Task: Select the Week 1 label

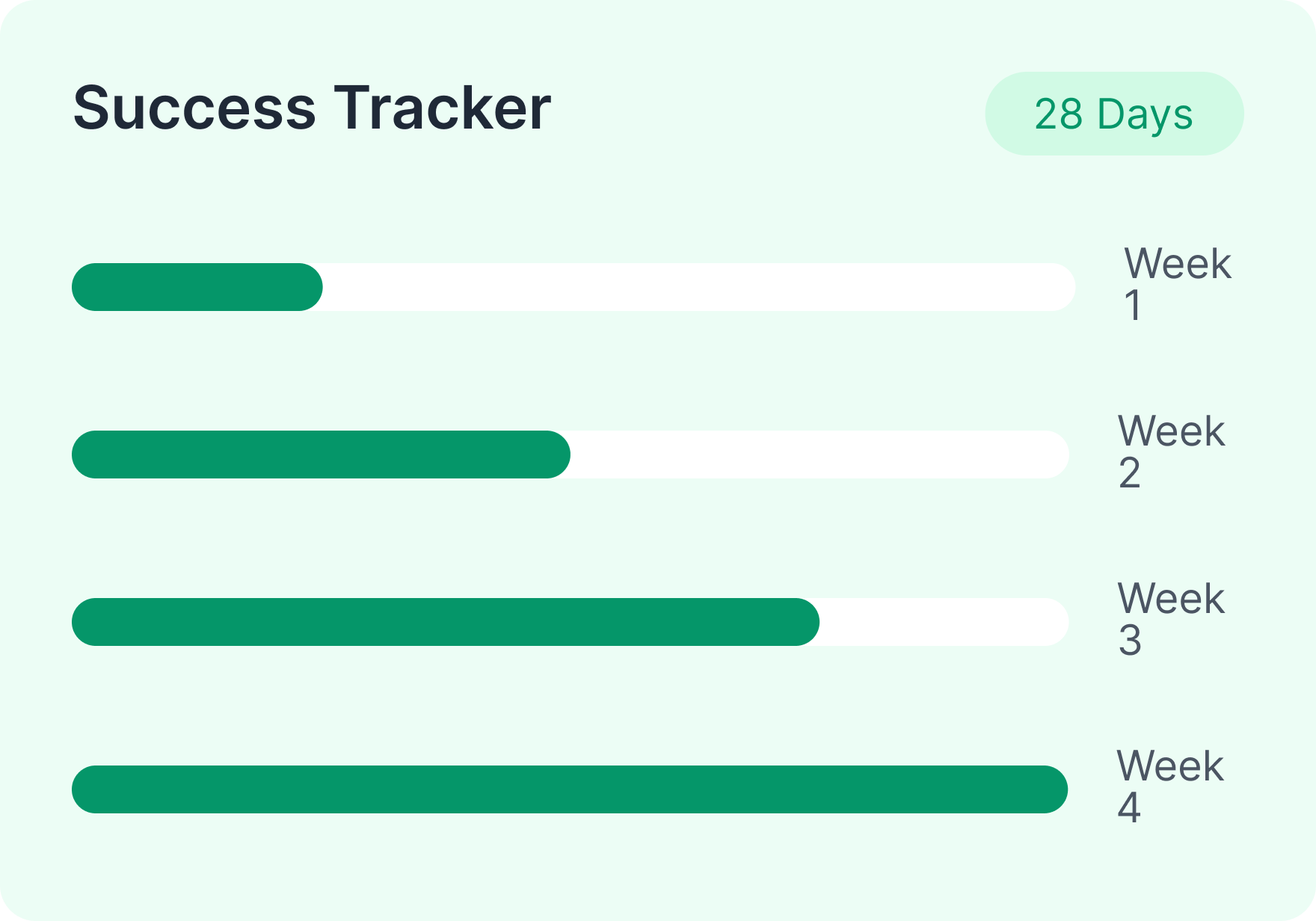Action: 1178,284
